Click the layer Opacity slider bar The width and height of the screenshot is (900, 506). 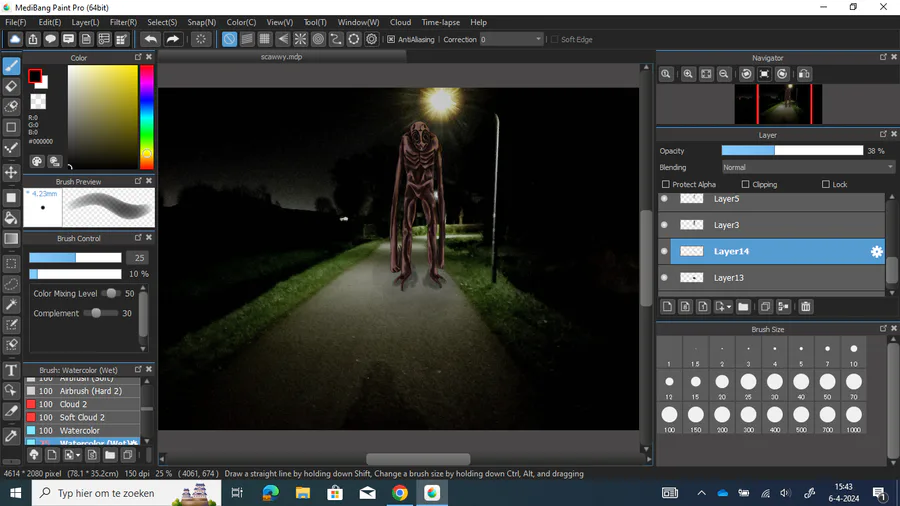(792, 151)
